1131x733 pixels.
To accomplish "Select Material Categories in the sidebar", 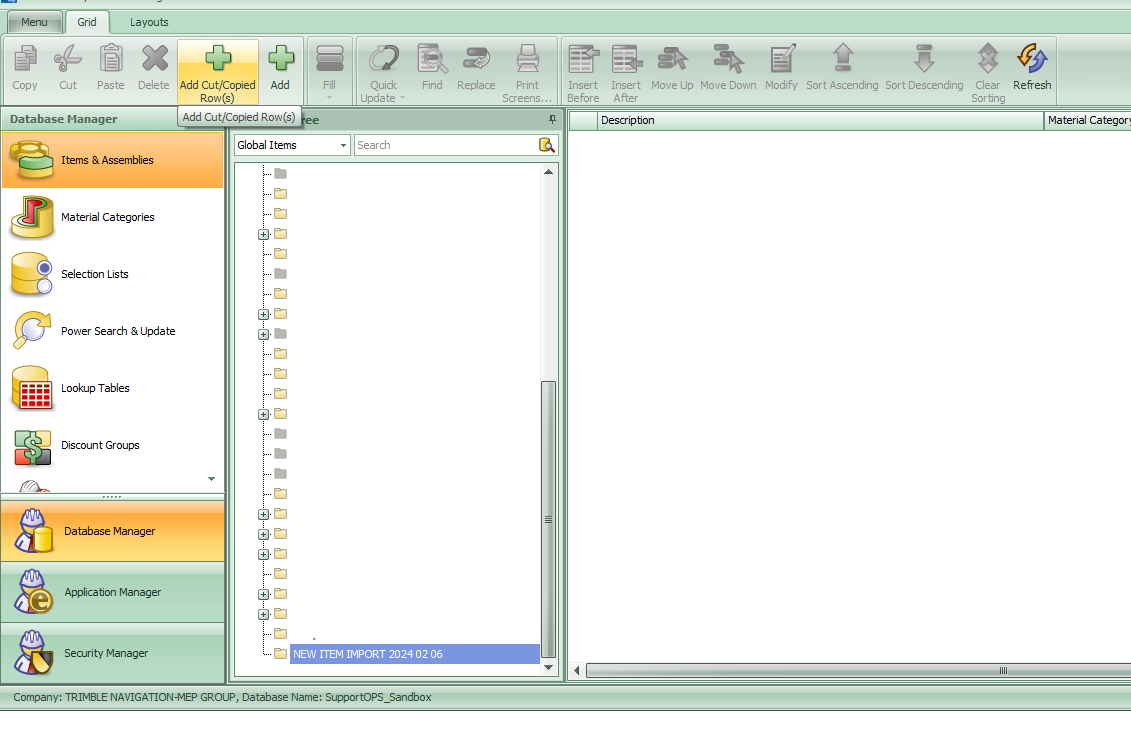I will (x=106, y=217).
